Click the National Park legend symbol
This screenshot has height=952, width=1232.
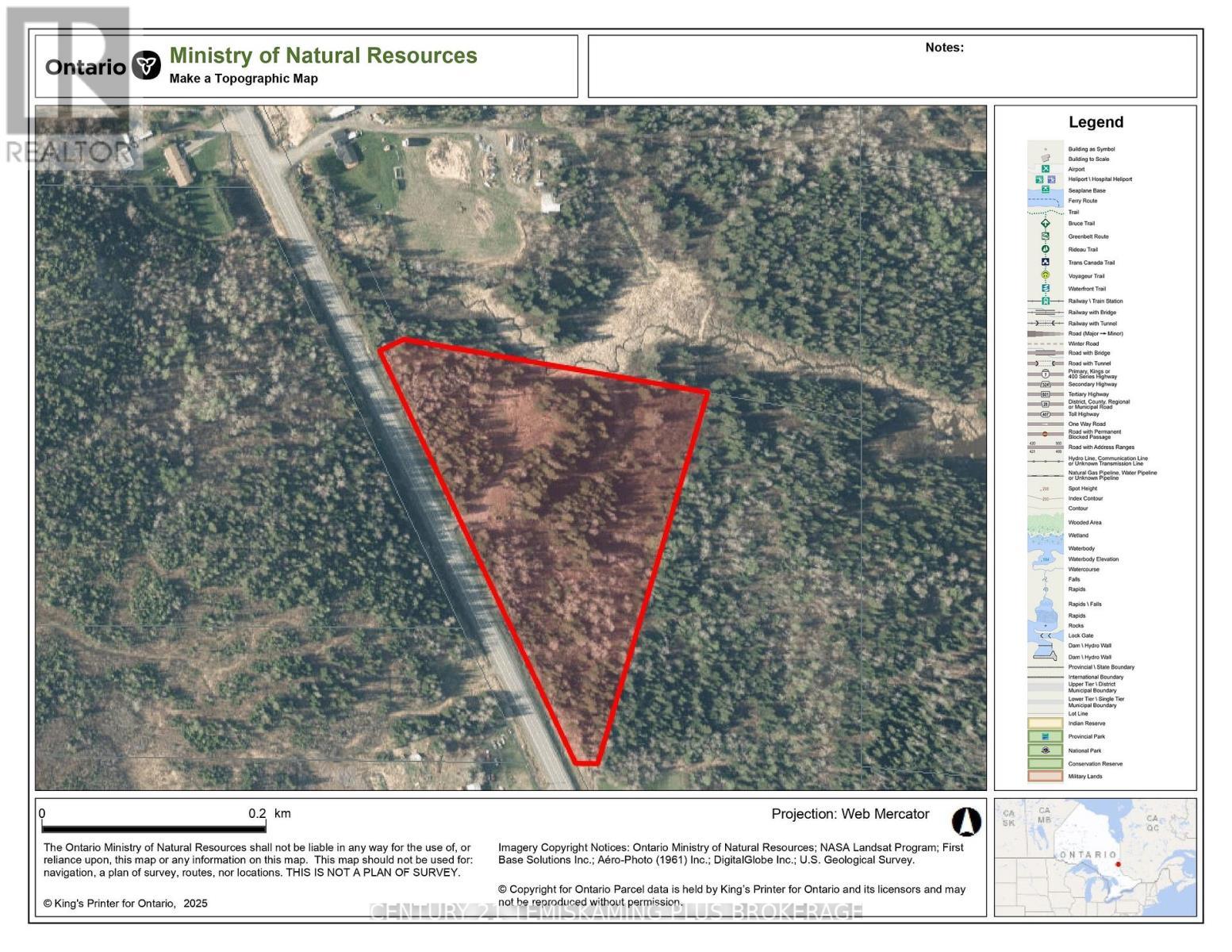coord(1046,750)
